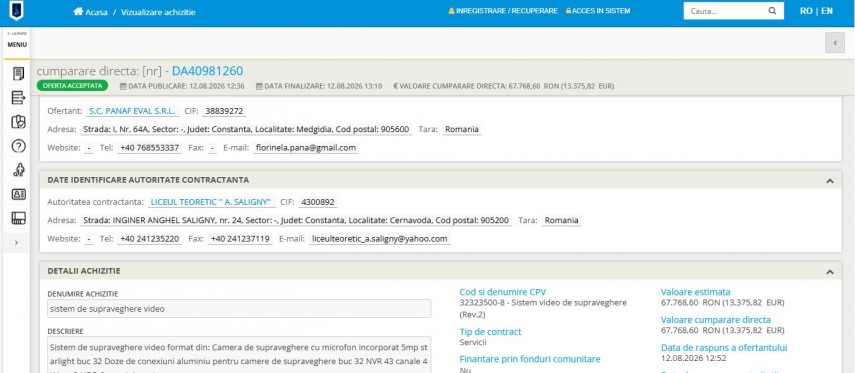855x373 pixels.
Task: Select the fax number +40 241237119
Action: pyautogui.click(x=240, y=239)
